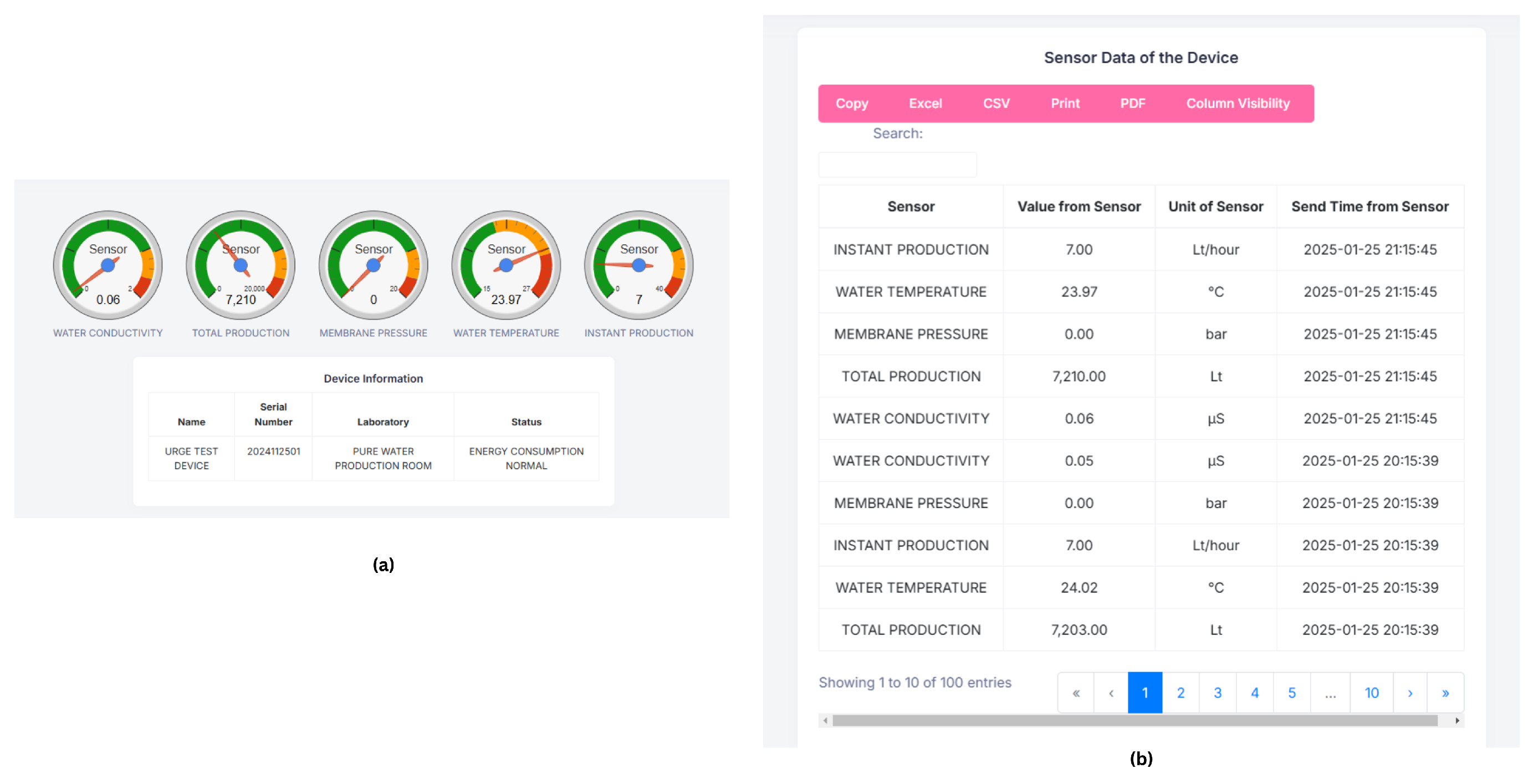Switch to page 3
Viewport: 1538px width, 784px height.
[1218, 693]
